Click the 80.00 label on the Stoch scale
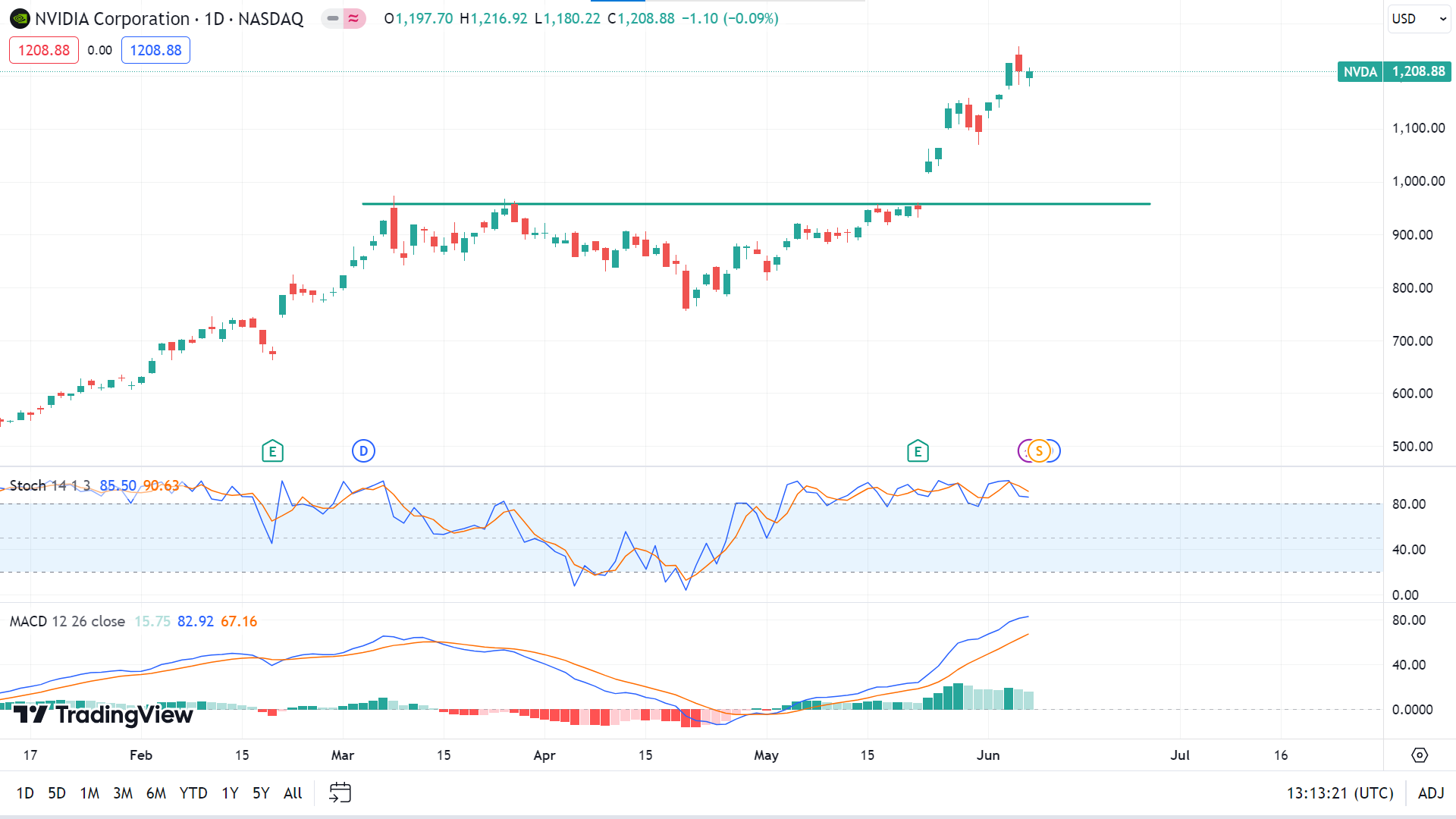 point(1409,504)
